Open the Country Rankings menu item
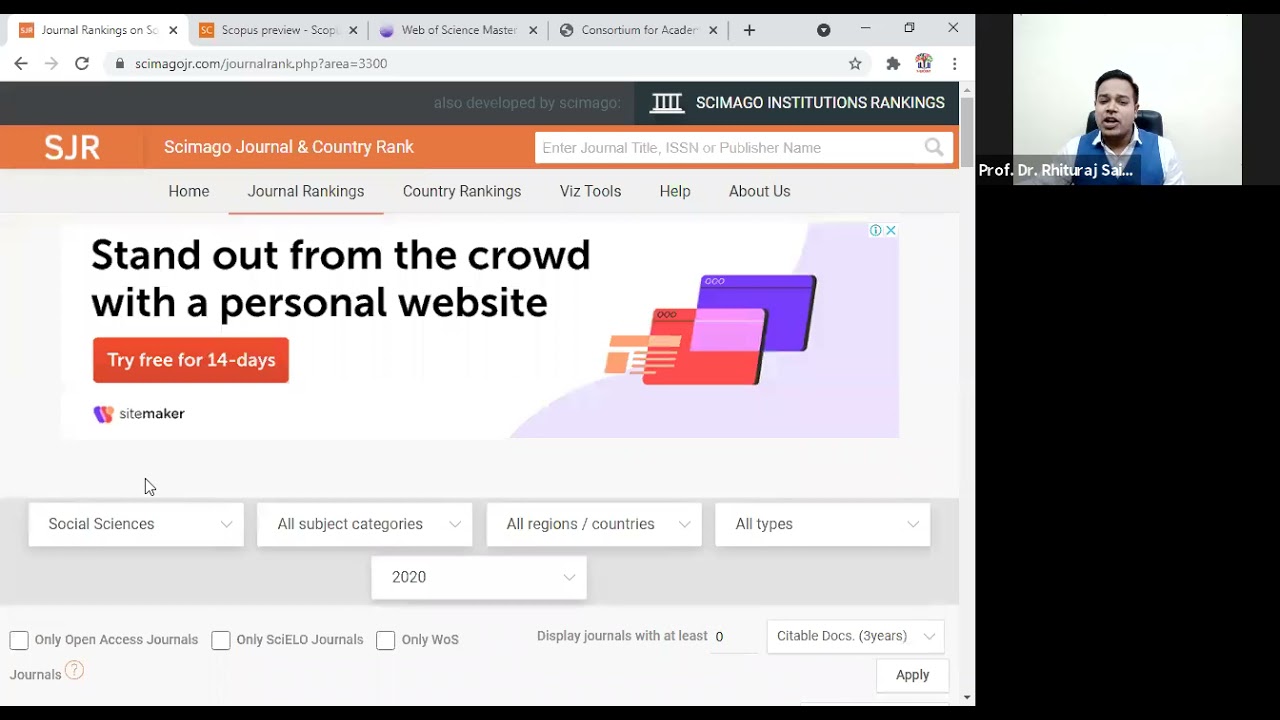This screenshot has height=720, width=1280. coord(462,191)
